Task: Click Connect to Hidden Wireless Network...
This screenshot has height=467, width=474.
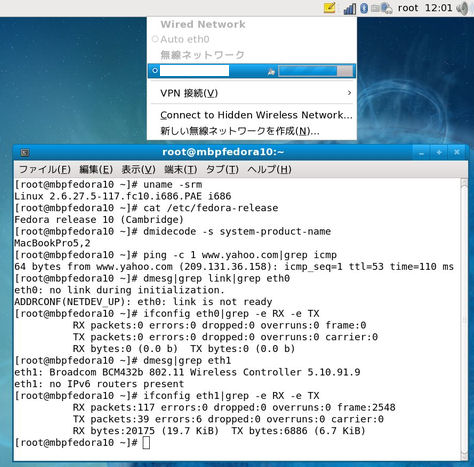Action: (x=256, y=115)
